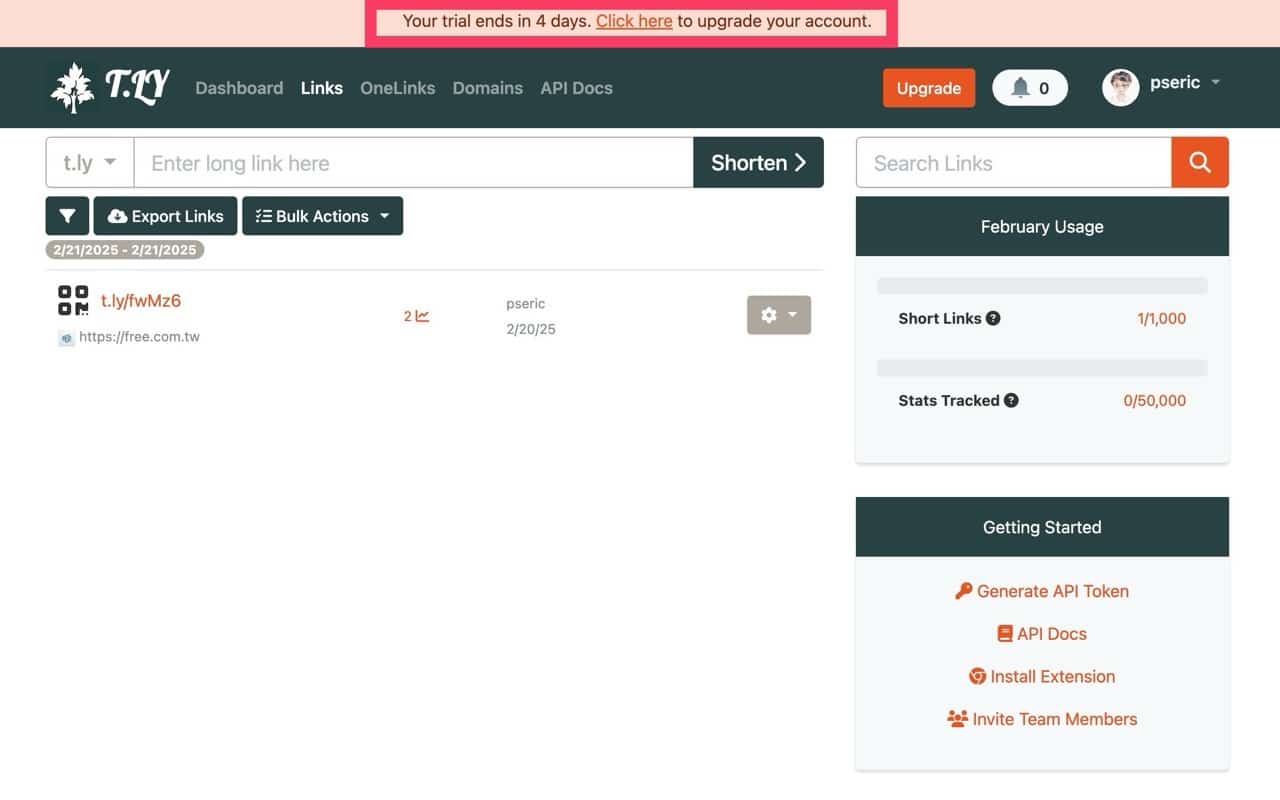Click the Shorten button
1280x800 pixels.
coord(758,163)
